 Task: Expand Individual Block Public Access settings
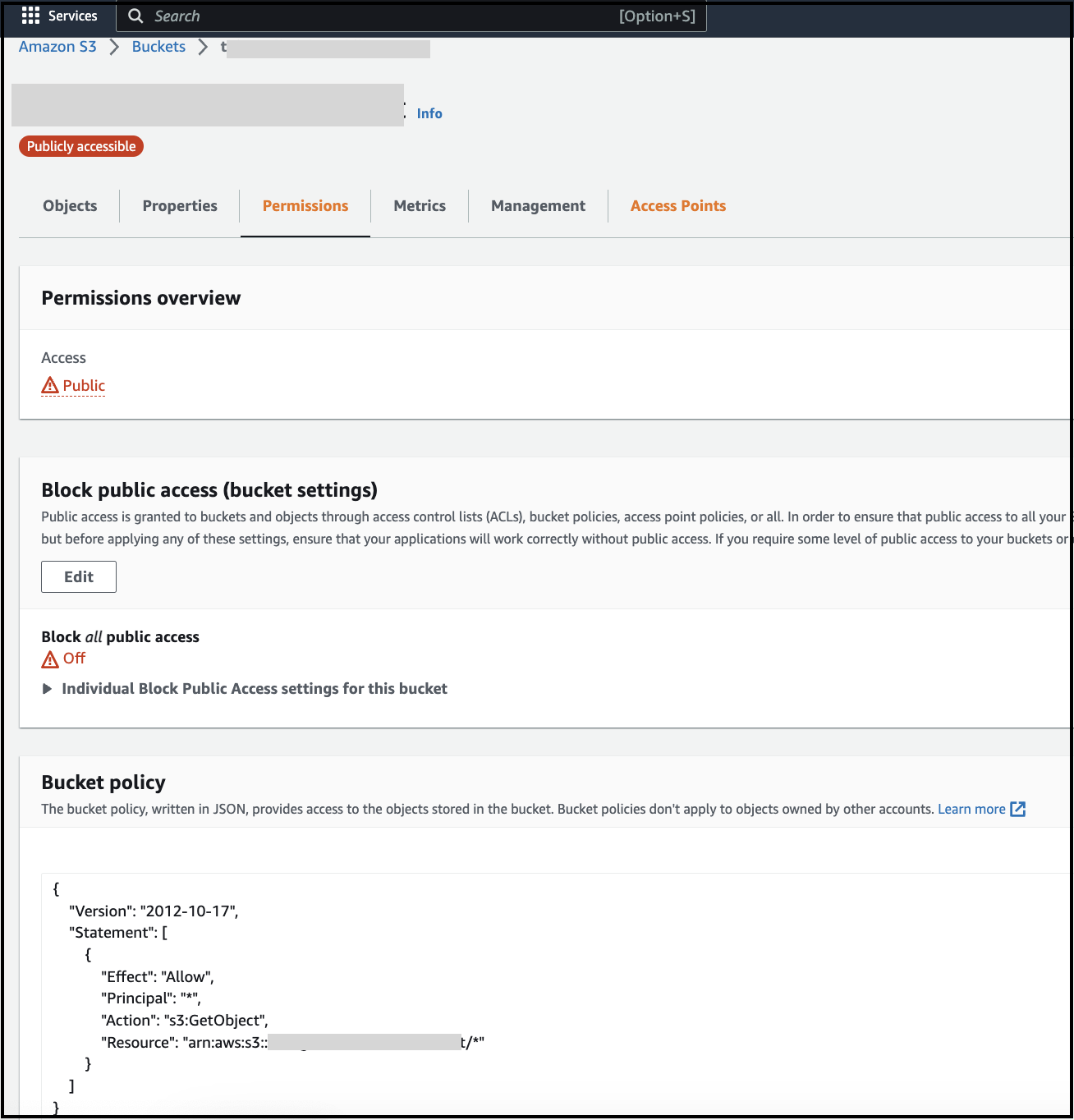coord(245,689)
